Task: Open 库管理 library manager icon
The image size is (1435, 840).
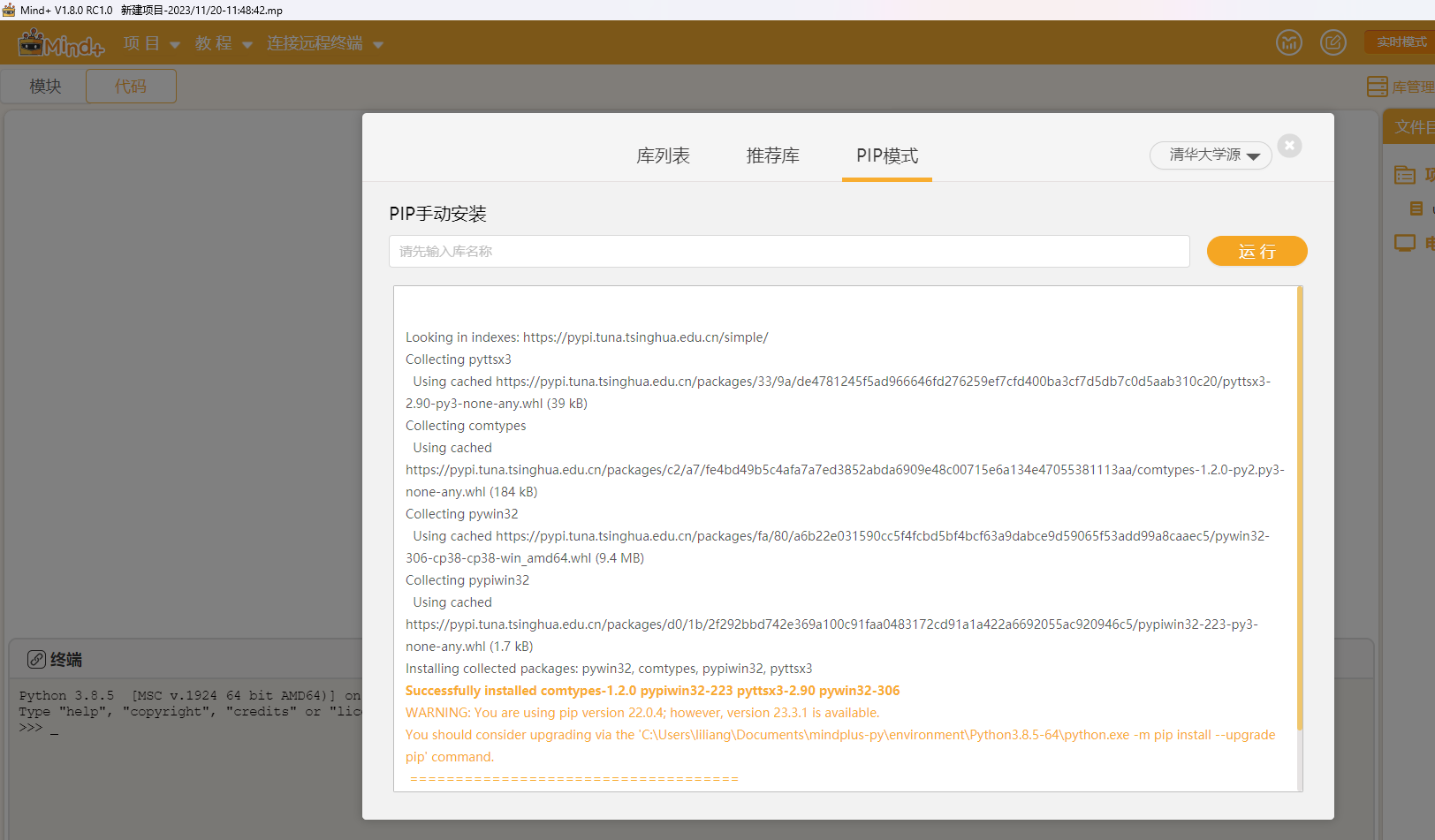Action: [1378, 87]
